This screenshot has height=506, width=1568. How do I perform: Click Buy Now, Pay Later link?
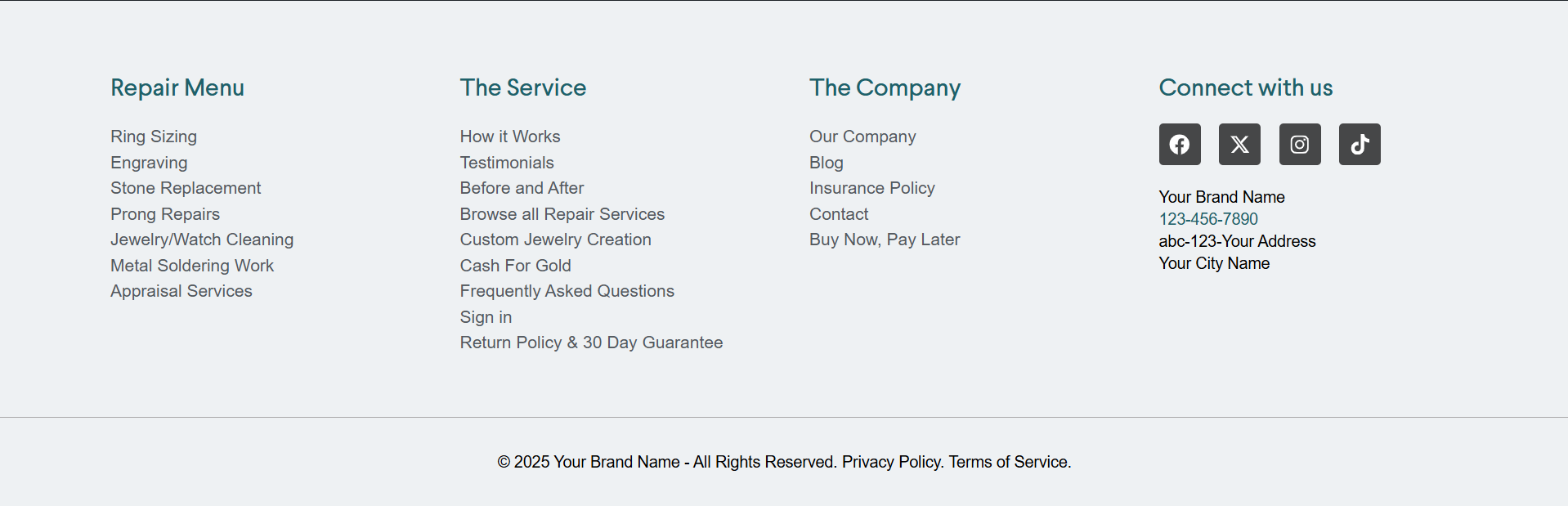[x=884, y=240]
